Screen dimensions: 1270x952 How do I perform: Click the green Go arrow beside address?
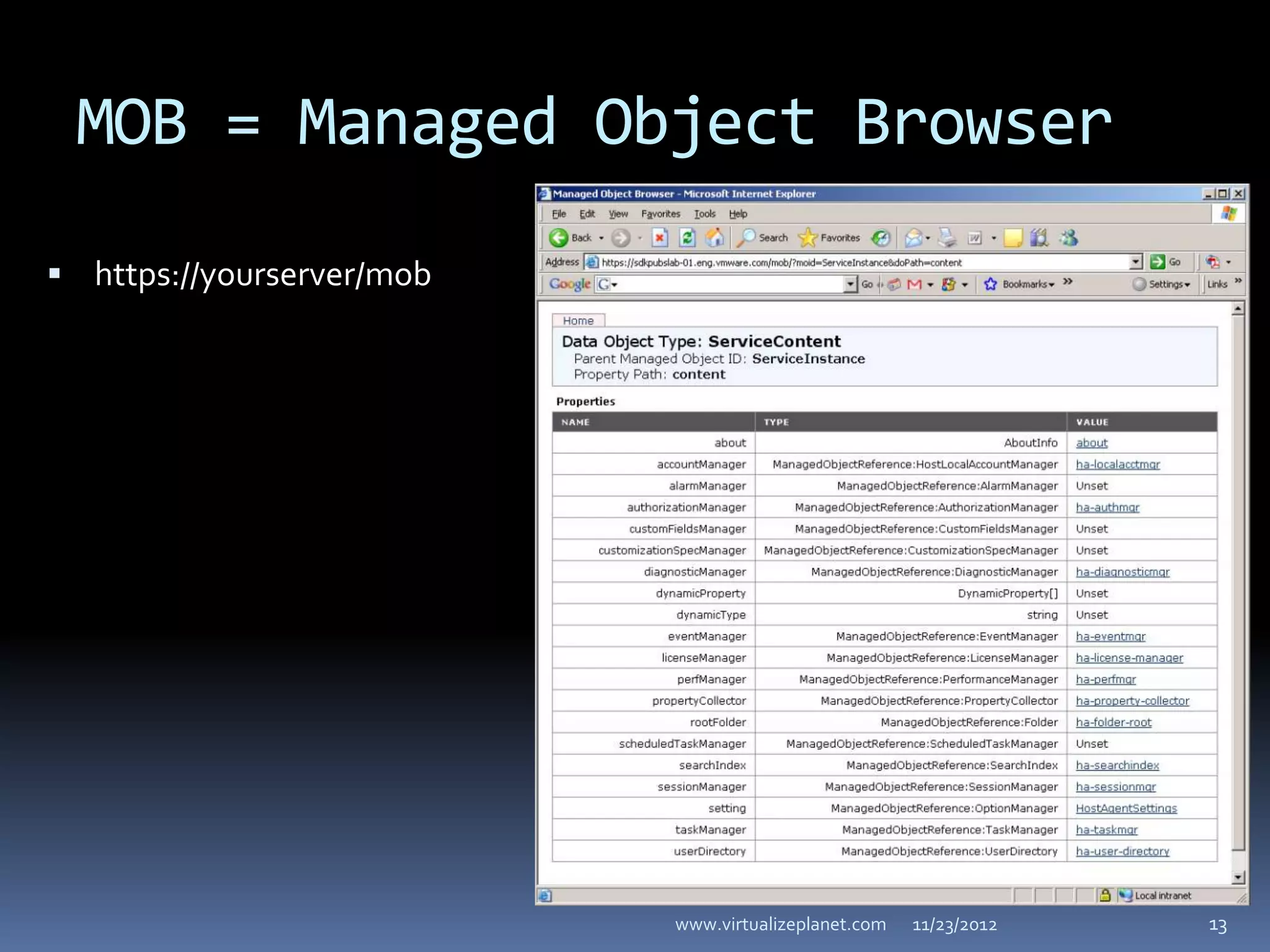1157,262
